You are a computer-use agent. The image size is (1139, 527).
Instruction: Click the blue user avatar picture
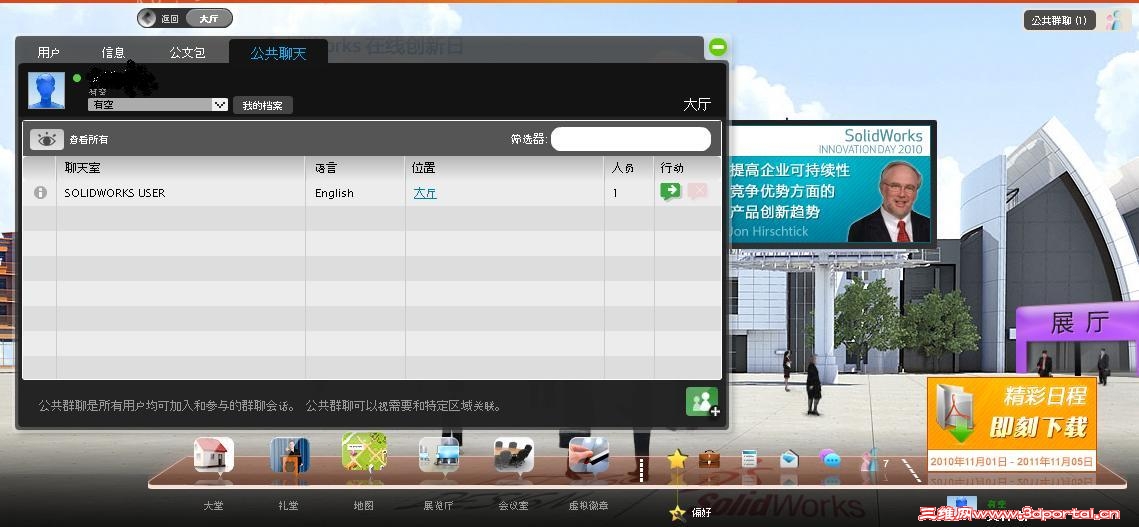point(46,91)
